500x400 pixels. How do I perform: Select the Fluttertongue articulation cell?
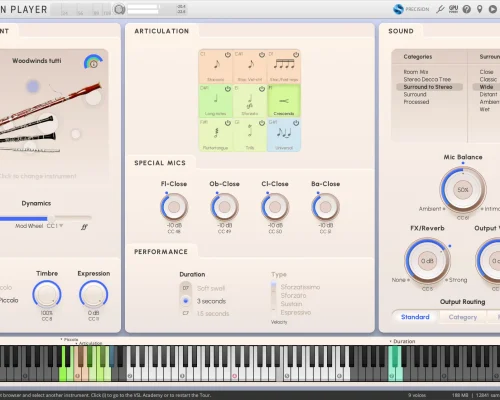pos(216,135)
